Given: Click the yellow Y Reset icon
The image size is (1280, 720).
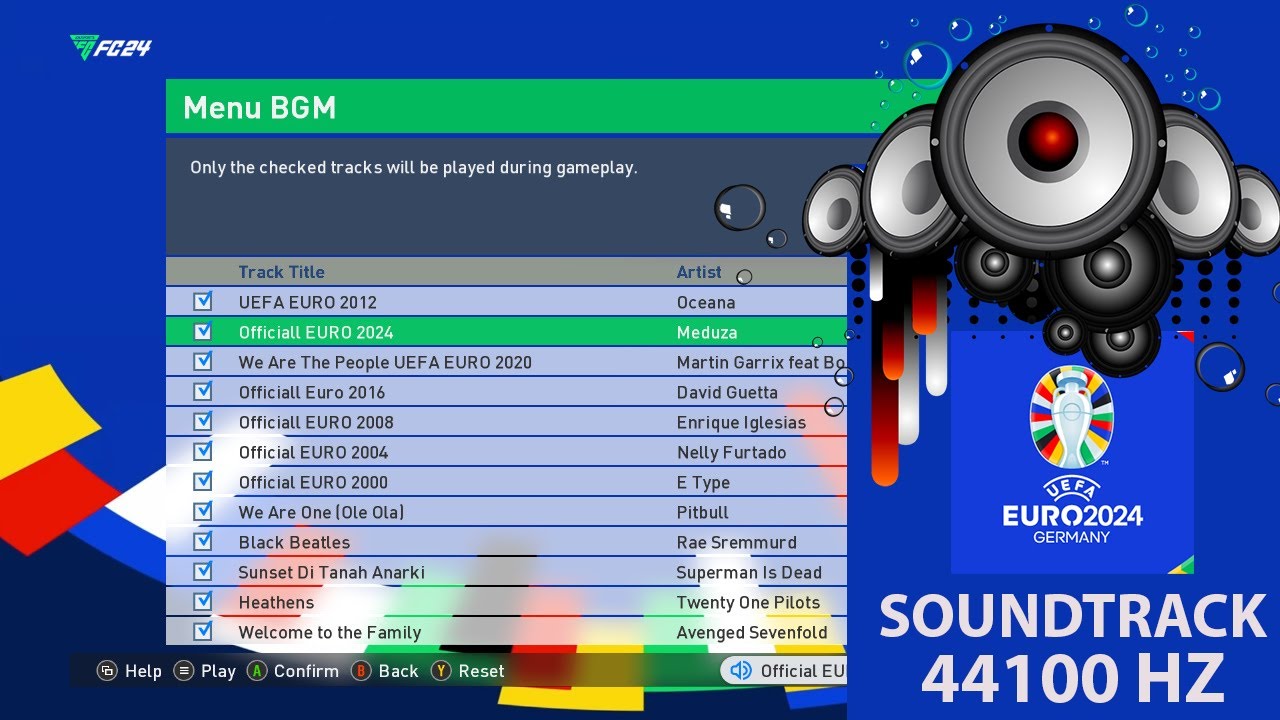Looking at the screenshot, I should (x=441, y=671).
